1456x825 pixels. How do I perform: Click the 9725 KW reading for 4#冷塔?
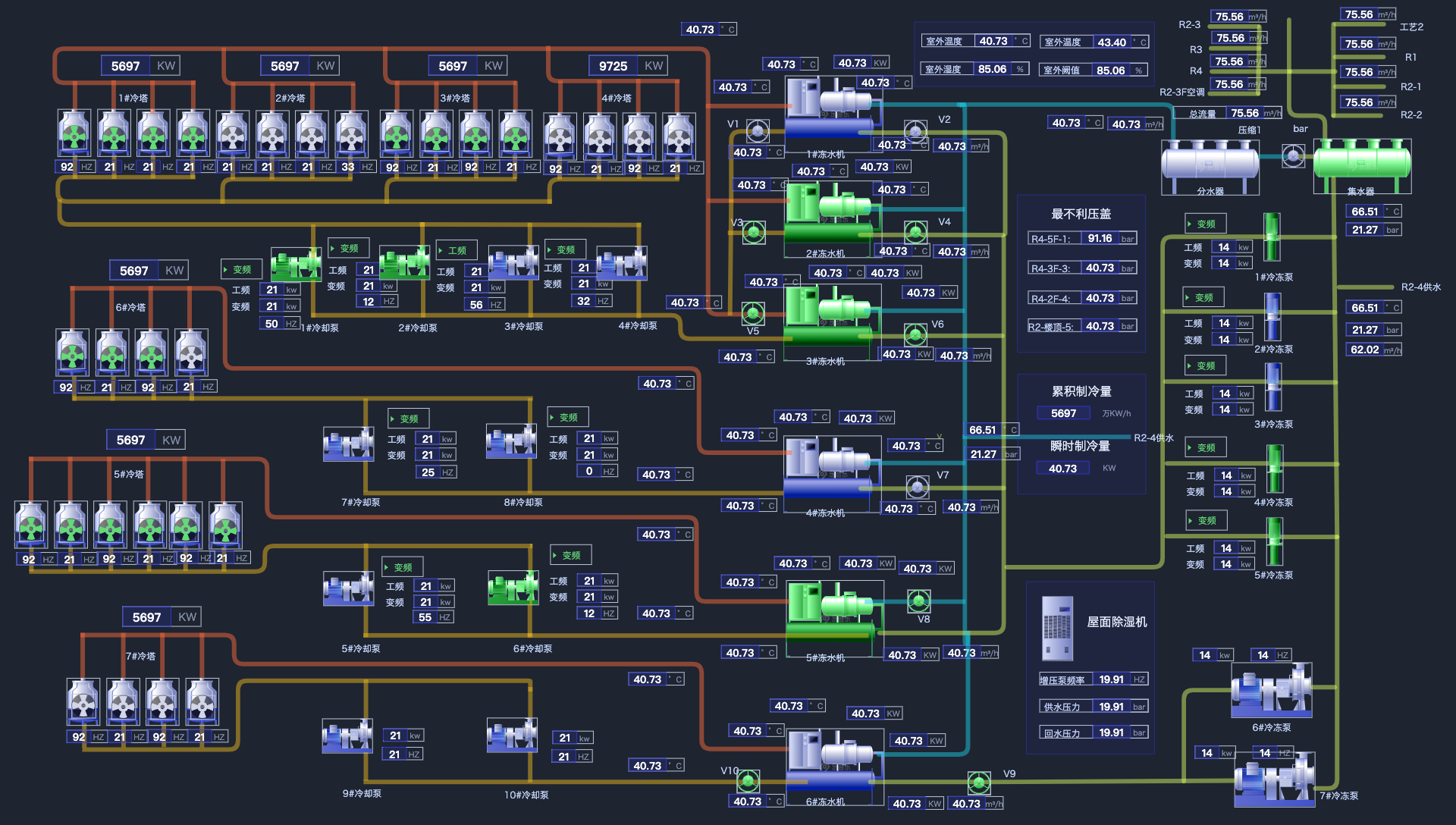pos(613,66)
